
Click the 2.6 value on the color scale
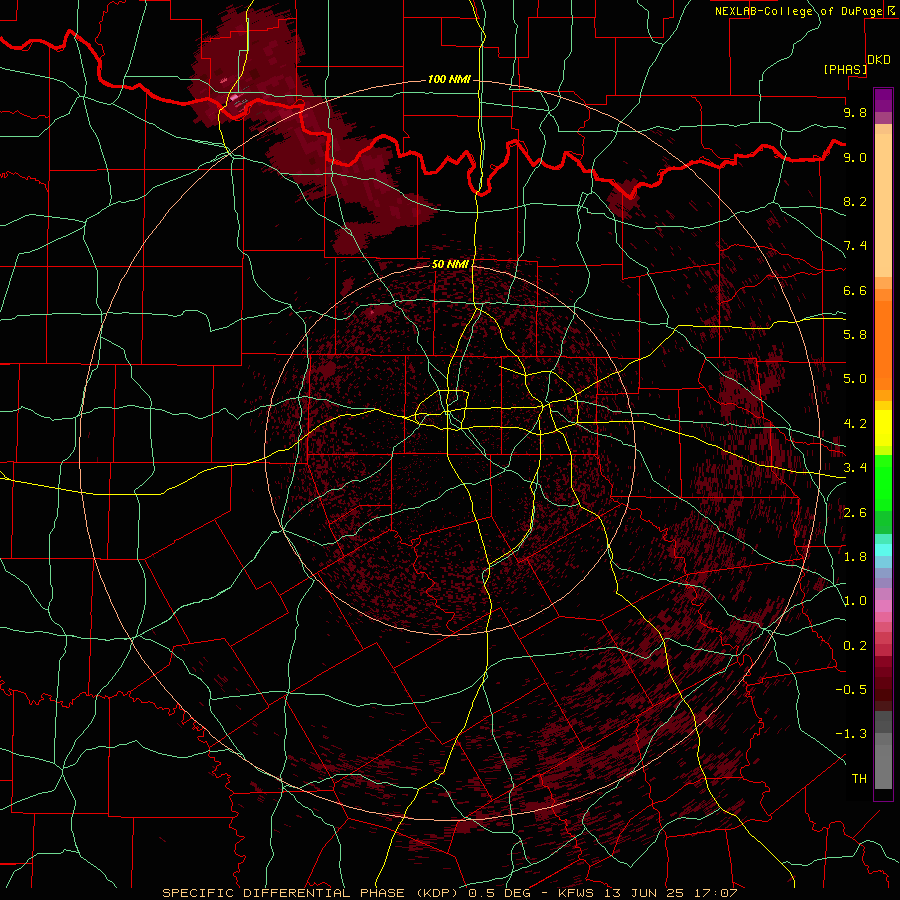855,513
